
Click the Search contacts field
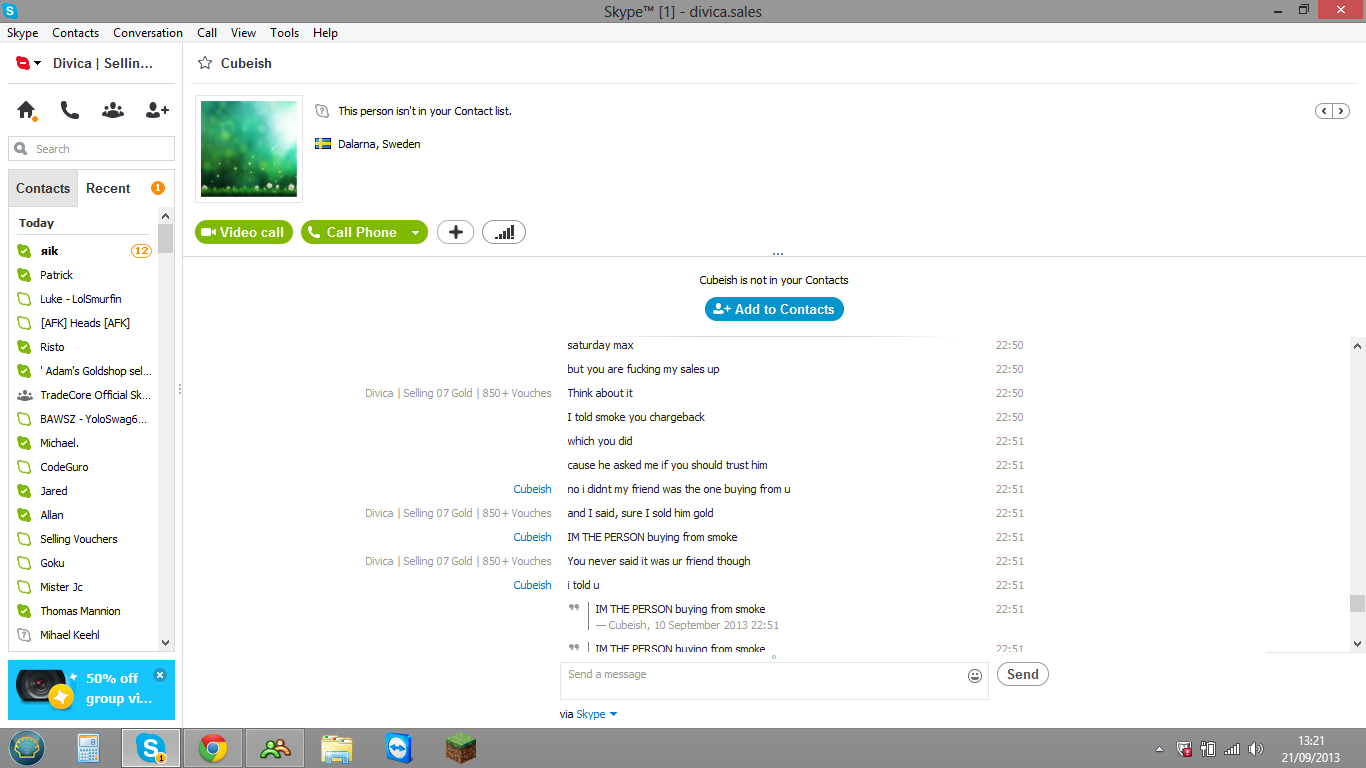[92, 149]
